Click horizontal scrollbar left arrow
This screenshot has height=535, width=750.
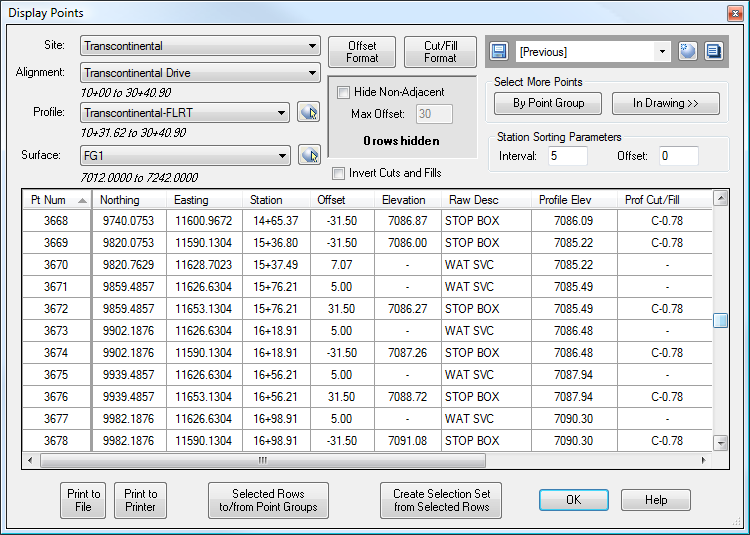tap(30, 460)
